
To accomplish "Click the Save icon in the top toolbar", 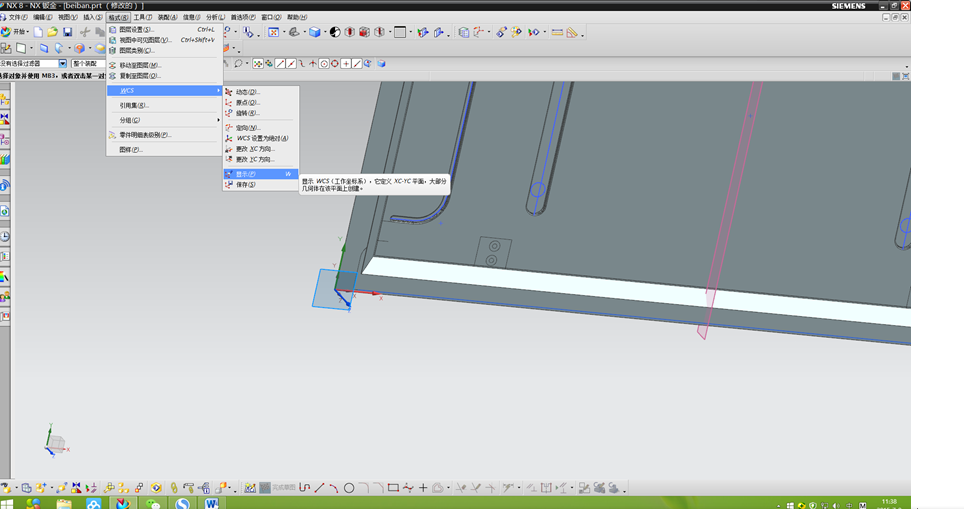I will point(68,32).
